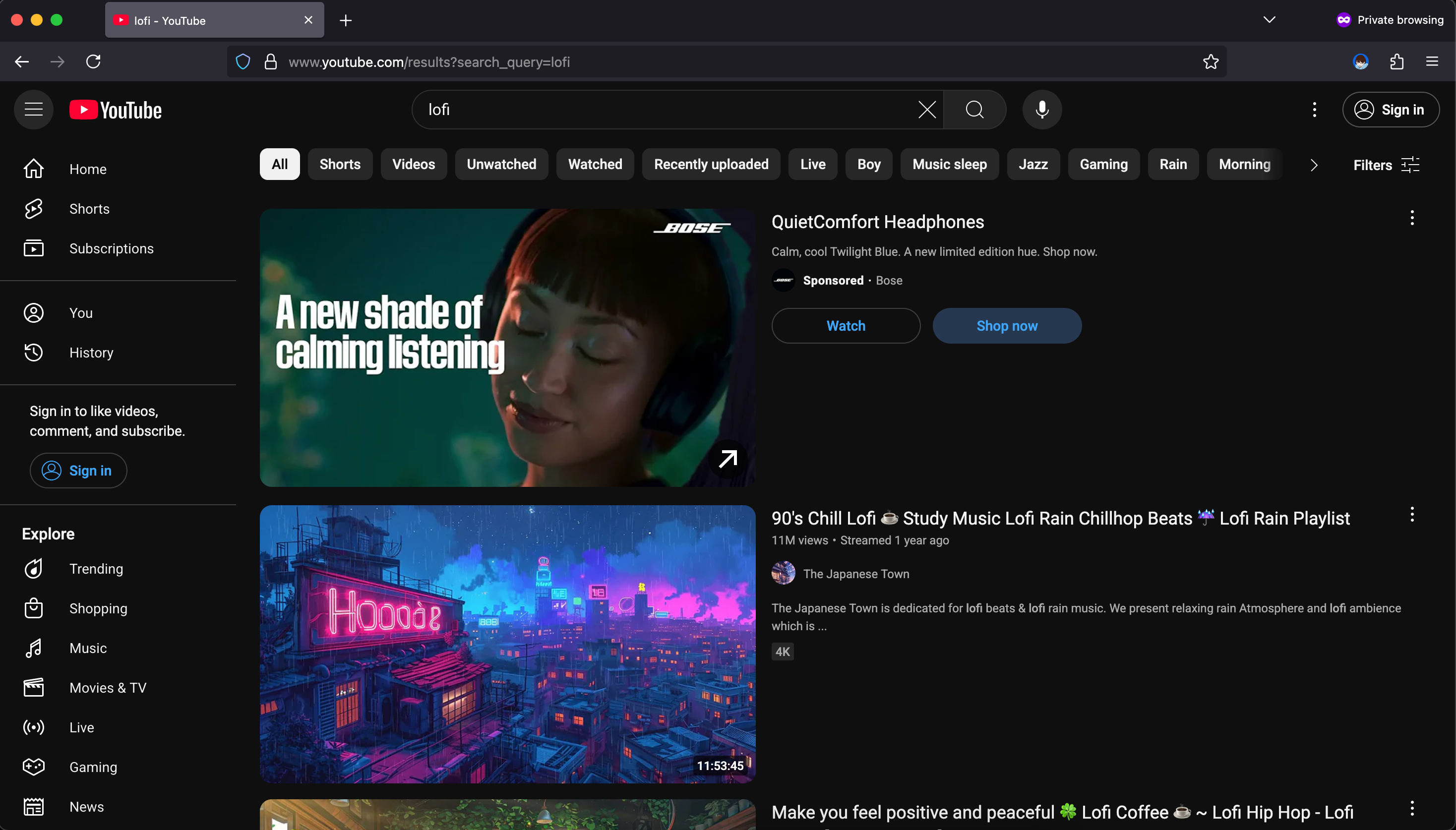Click the search magnifier button
The image size is (1456, 830).
pyautogui.click(x=974, y=110)
